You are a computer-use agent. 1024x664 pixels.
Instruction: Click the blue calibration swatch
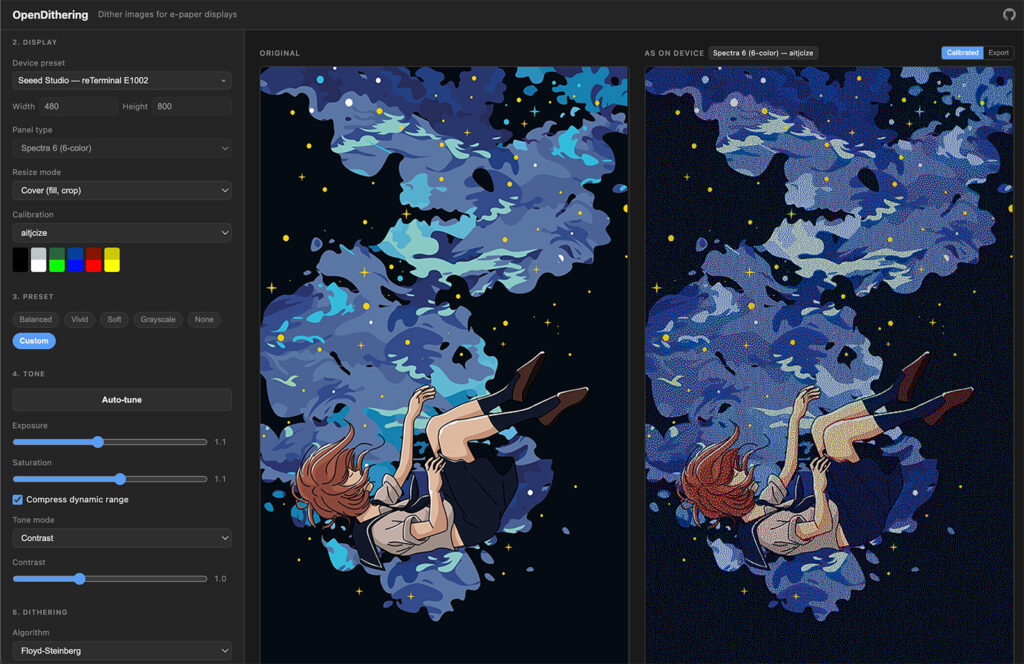[x=75, y=260]
